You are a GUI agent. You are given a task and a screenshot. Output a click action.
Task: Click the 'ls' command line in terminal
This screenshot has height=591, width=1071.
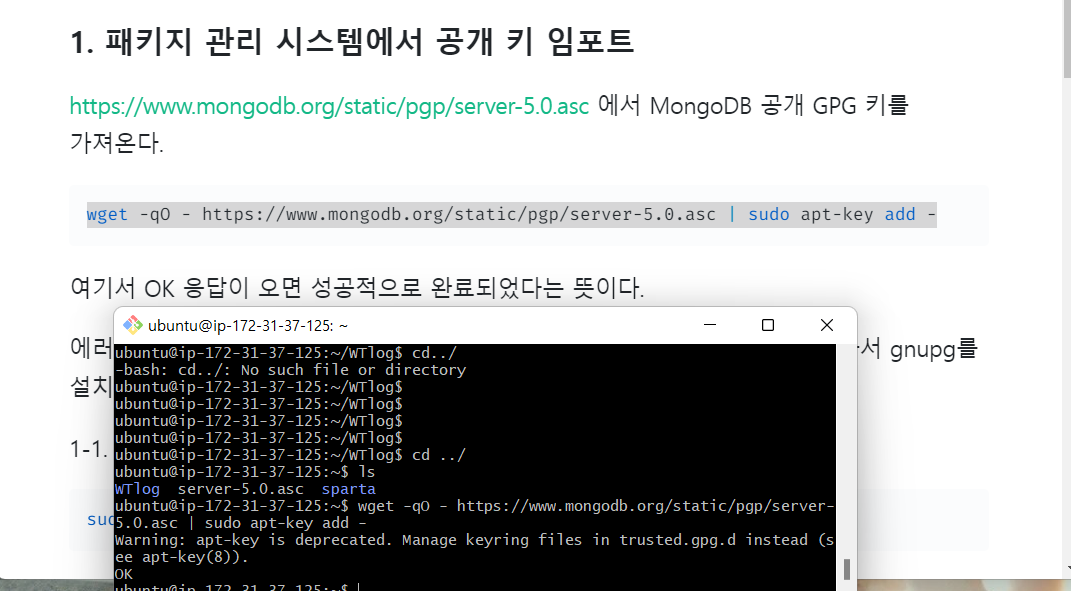(x=245, y=472)
